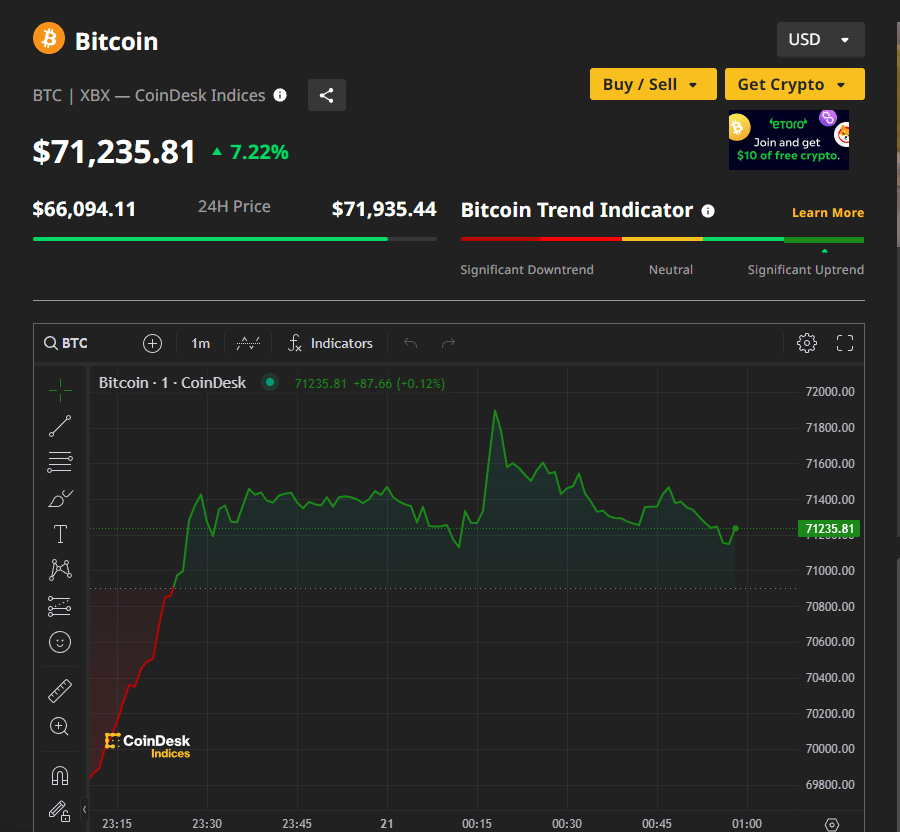900x832 pixels.
Task: Click the Learn More link
Action: coord(827,212)
